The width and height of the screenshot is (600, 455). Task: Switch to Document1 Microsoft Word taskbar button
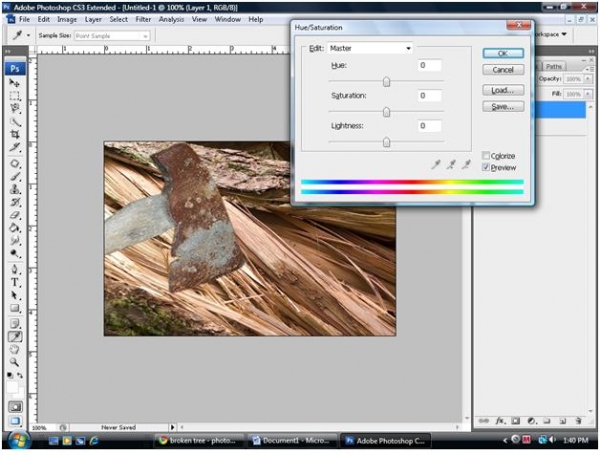click(x=292, y=440)
